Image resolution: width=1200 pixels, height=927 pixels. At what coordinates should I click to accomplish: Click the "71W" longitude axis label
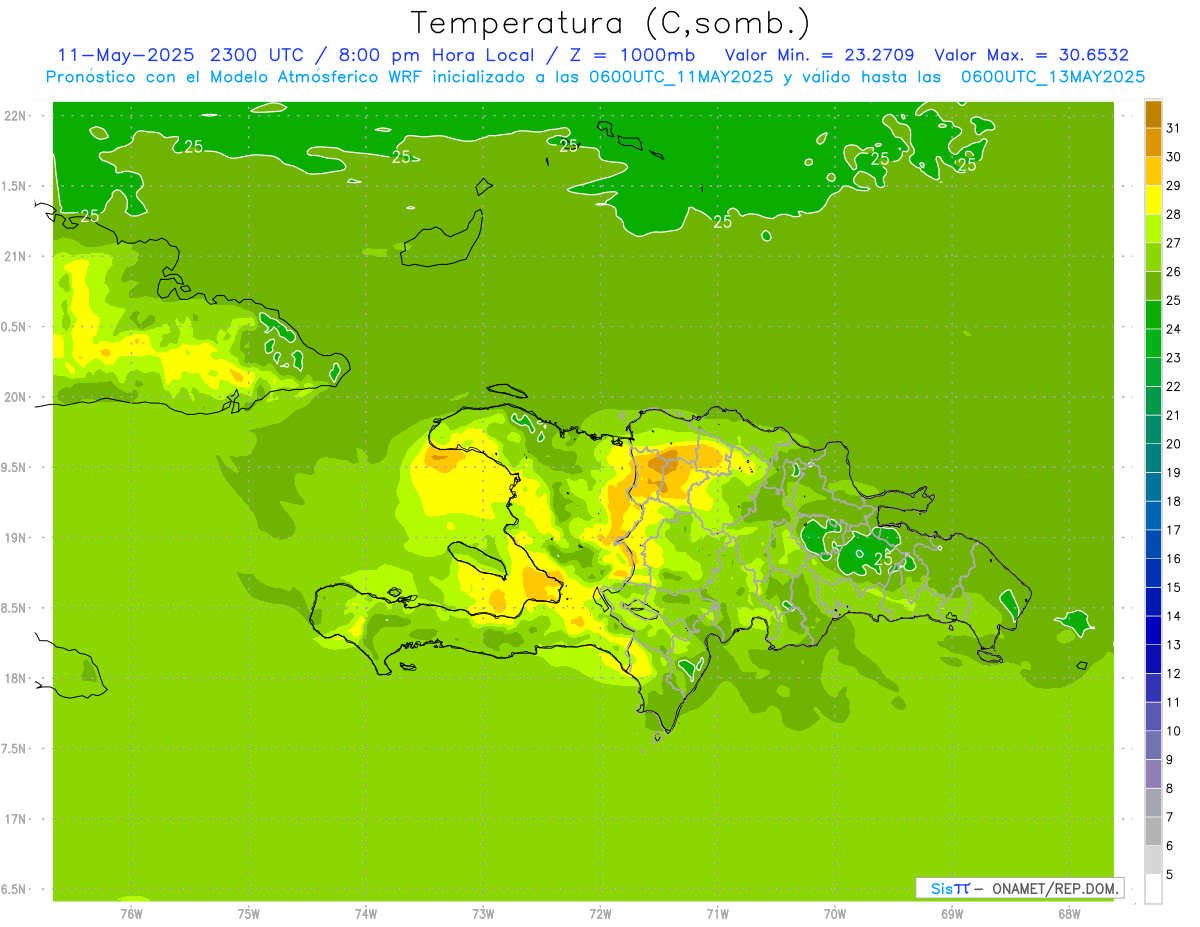pos(717,914)
